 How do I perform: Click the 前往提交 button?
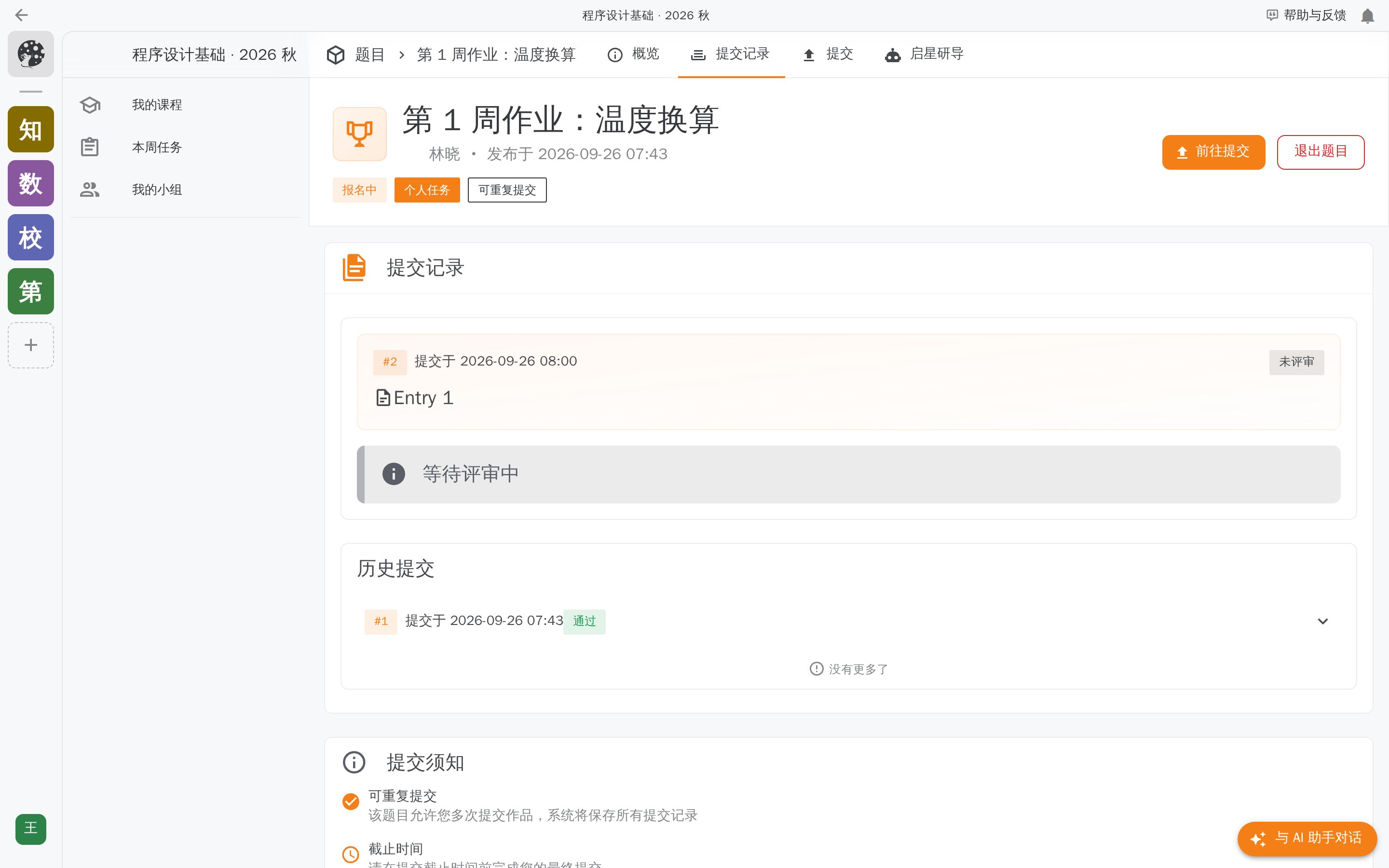(x=1213, y=152)
